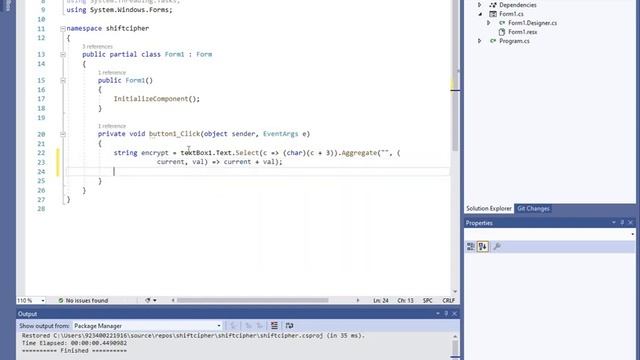Open the Show output from dropdown
640x360 pixels.
tap(147, 326)
